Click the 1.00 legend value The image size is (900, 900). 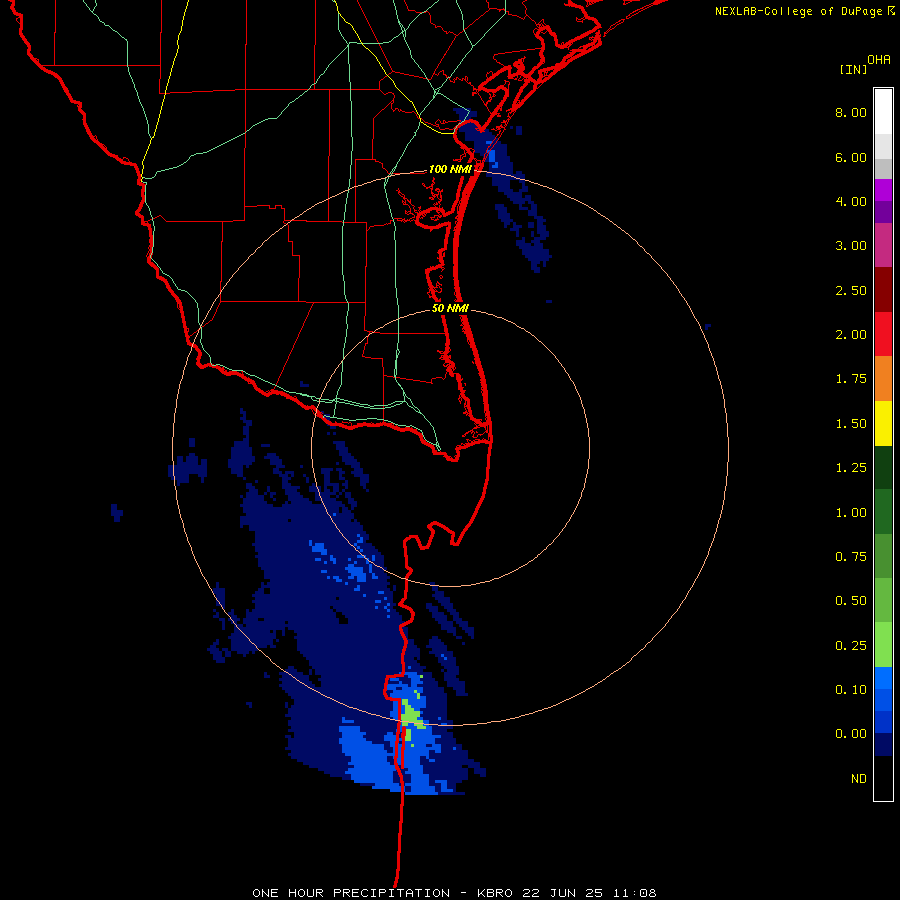point(851,513)
